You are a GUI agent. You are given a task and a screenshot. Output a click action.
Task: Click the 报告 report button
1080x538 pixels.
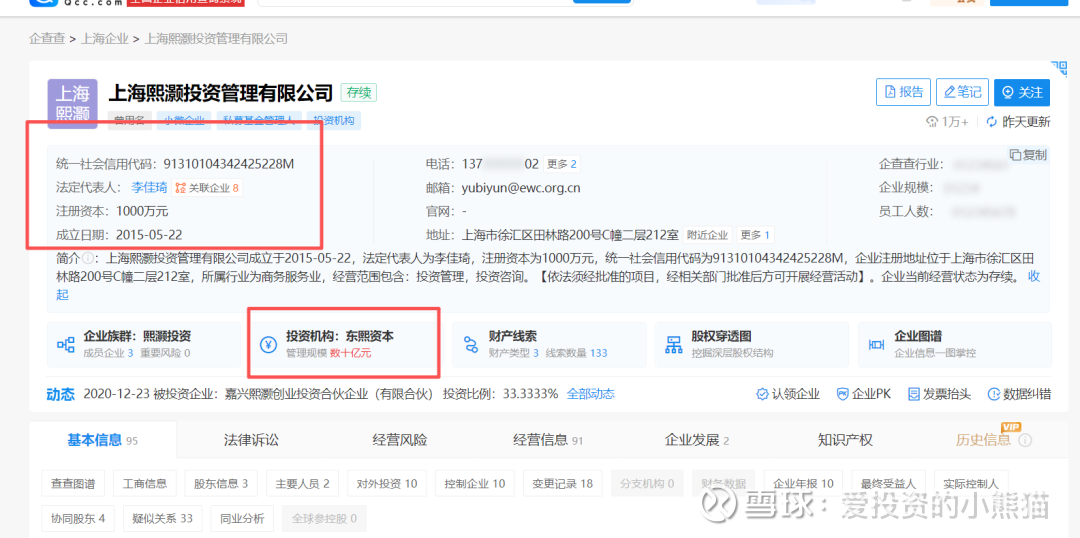coord(903,92)
